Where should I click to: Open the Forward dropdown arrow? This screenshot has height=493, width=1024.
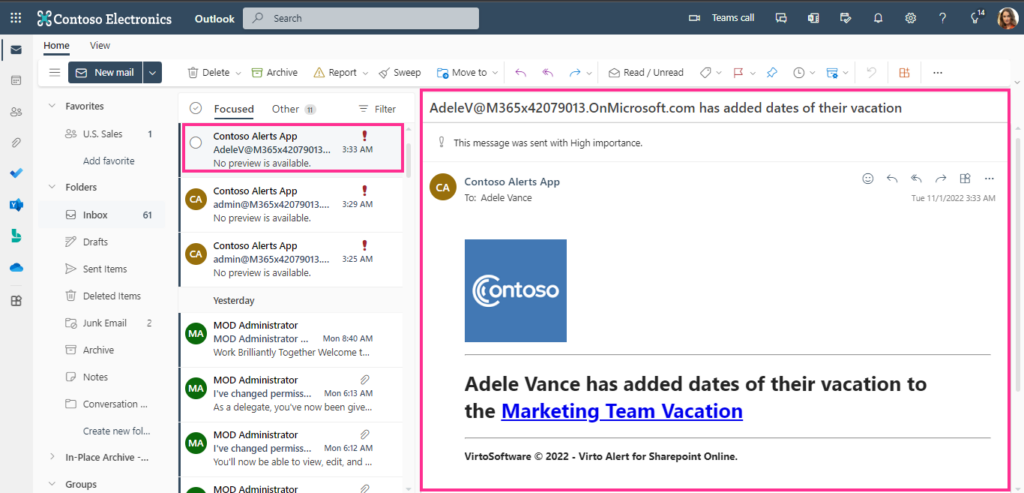590,73
